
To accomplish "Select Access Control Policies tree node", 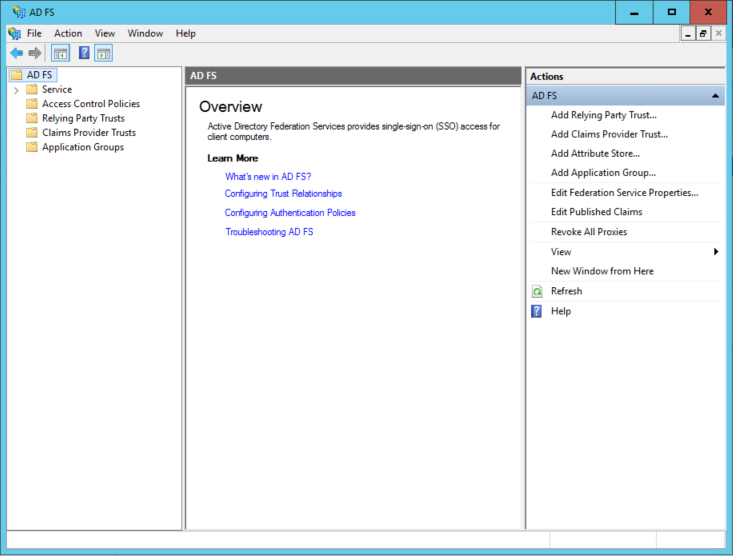I will (x=91, y=104).
